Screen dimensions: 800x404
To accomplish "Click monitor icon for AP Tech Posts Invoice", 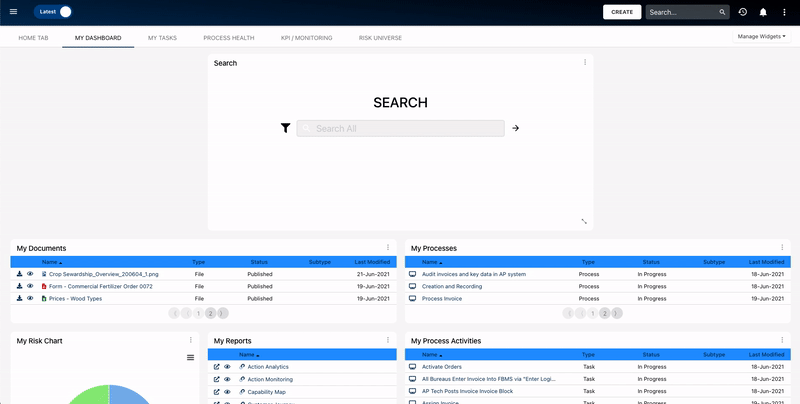I will 413,391.
